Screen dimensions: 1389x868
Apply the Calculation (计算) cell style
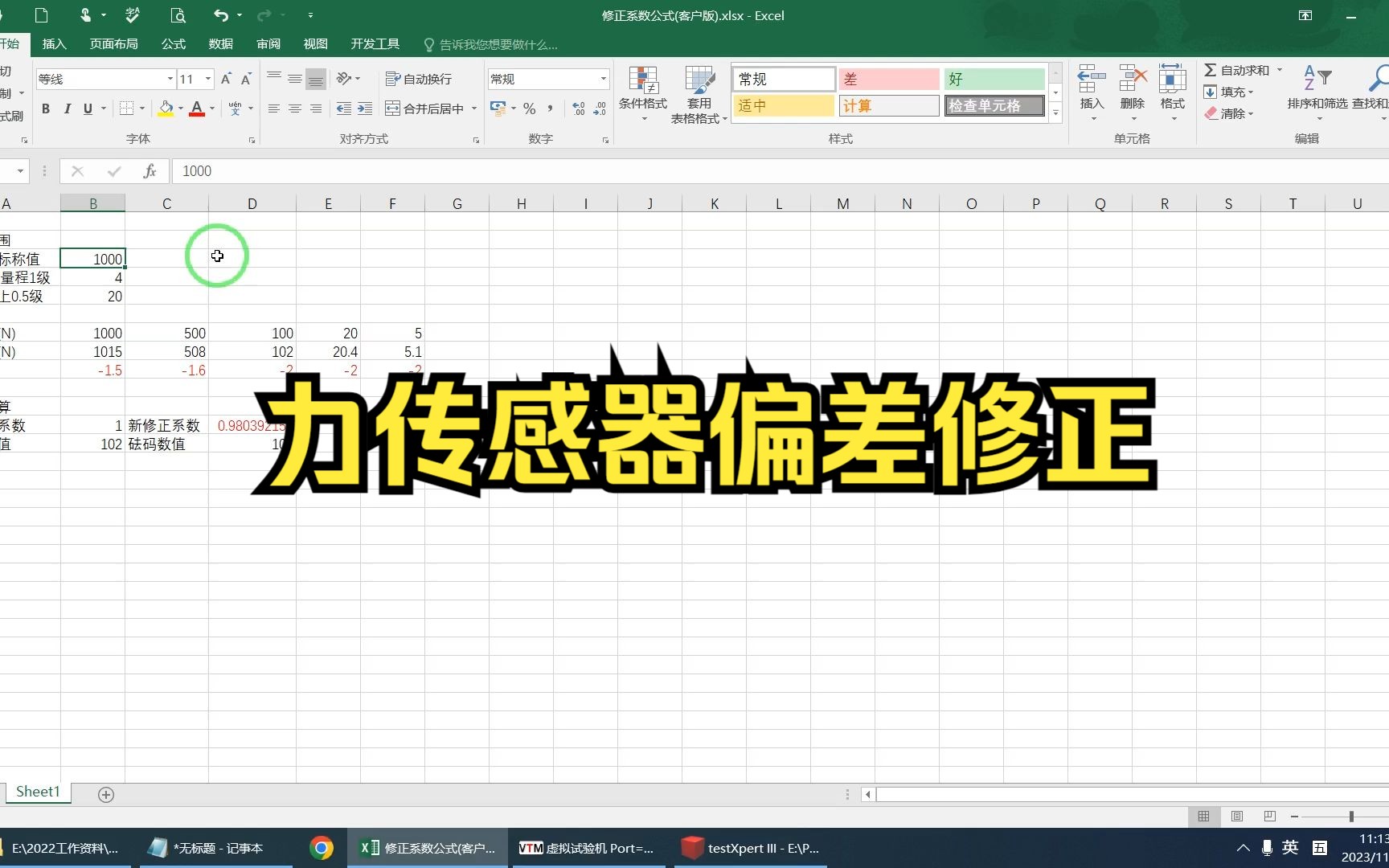[x=889, y=105]
